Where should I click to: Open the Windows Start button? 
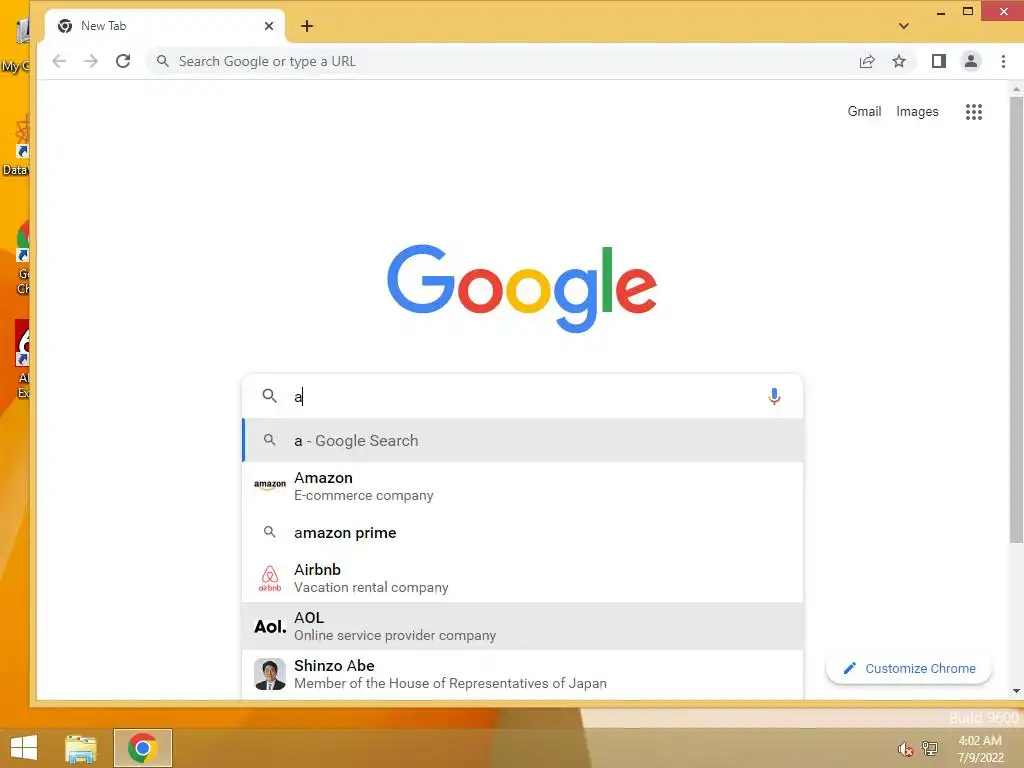pos(24,748)
